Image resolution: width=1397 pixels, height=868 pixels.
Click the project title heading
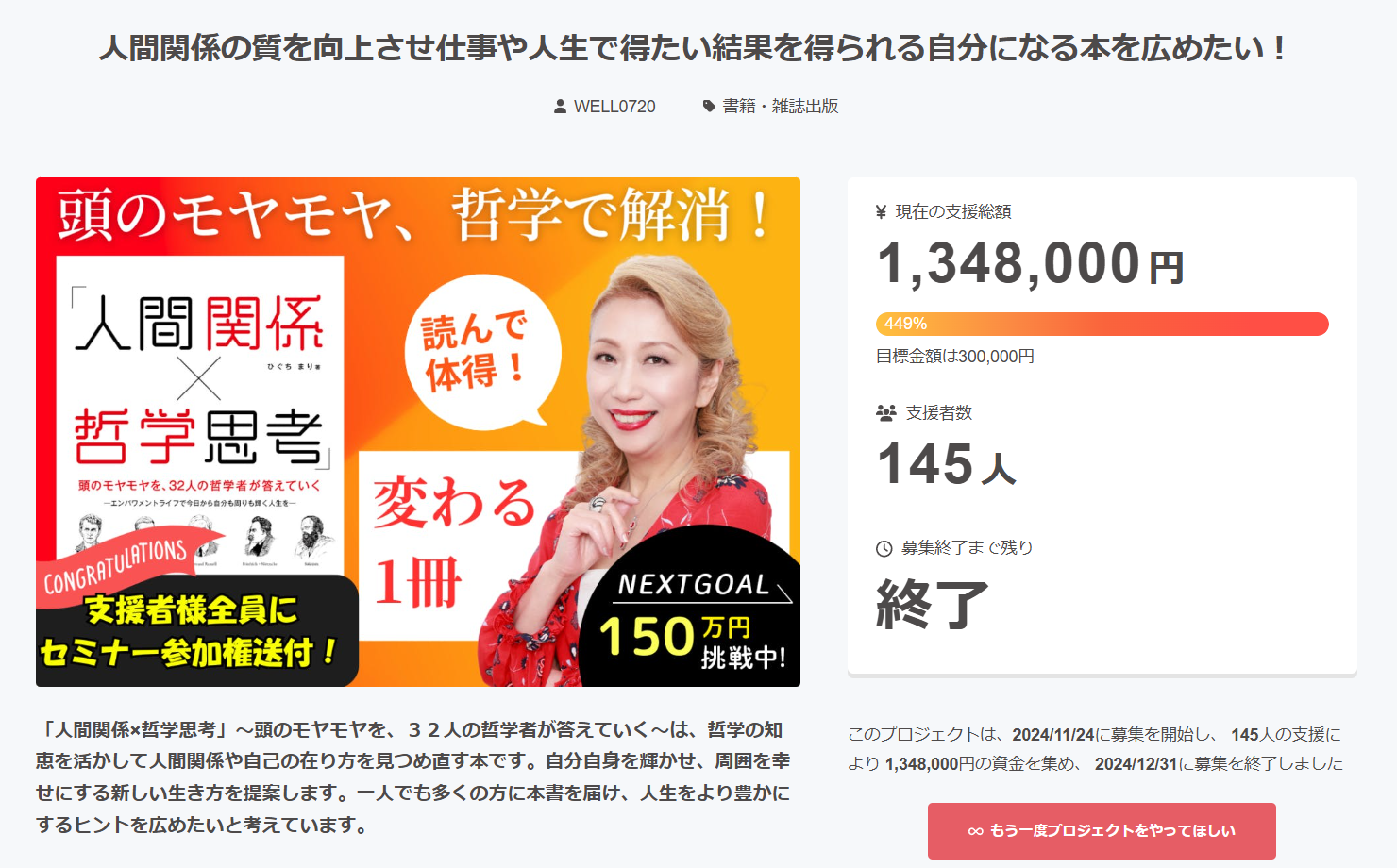pos(694,48)
